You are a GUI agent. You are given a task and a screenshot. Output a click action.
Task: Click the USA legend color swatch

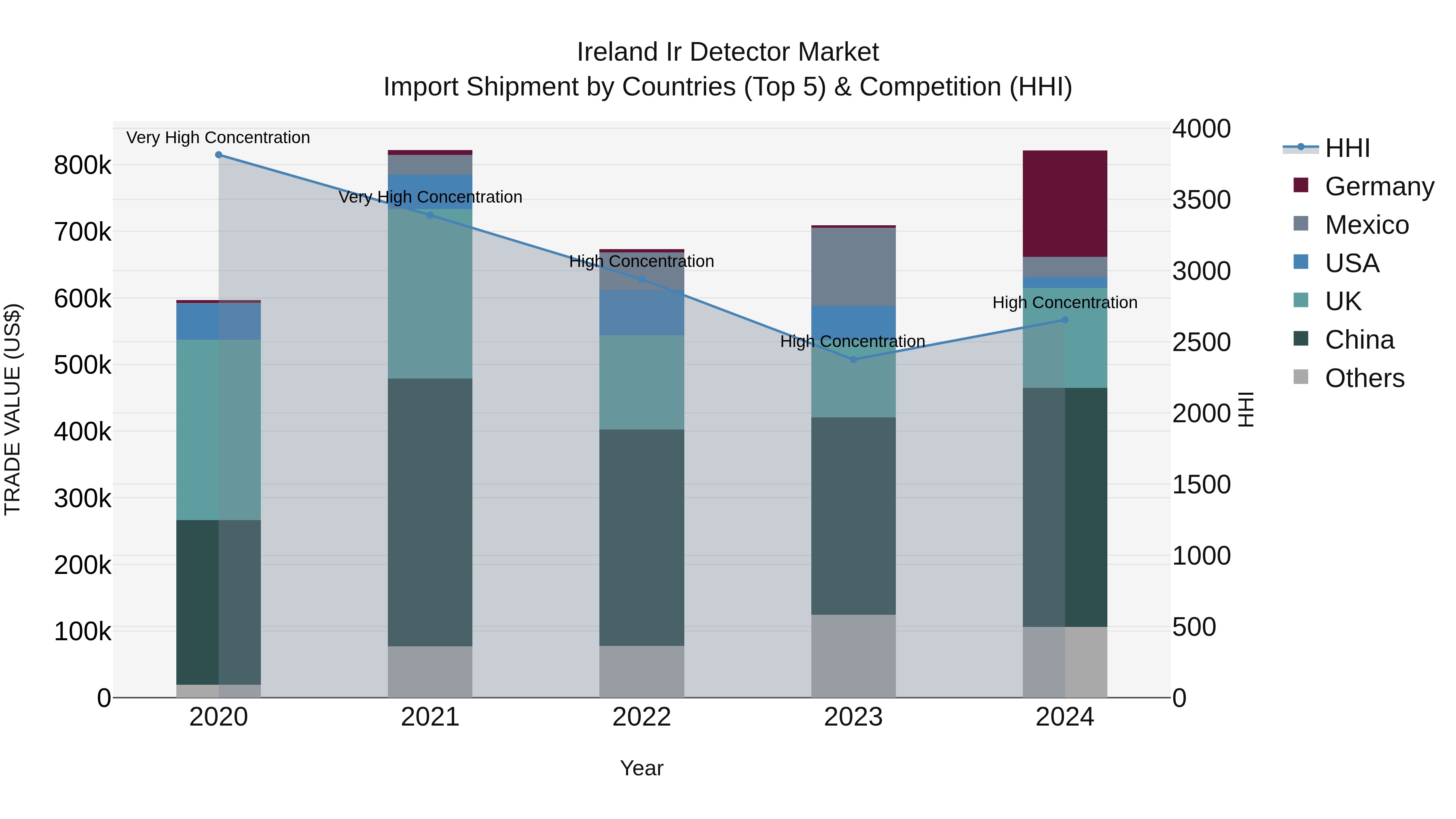[1301, 262]
